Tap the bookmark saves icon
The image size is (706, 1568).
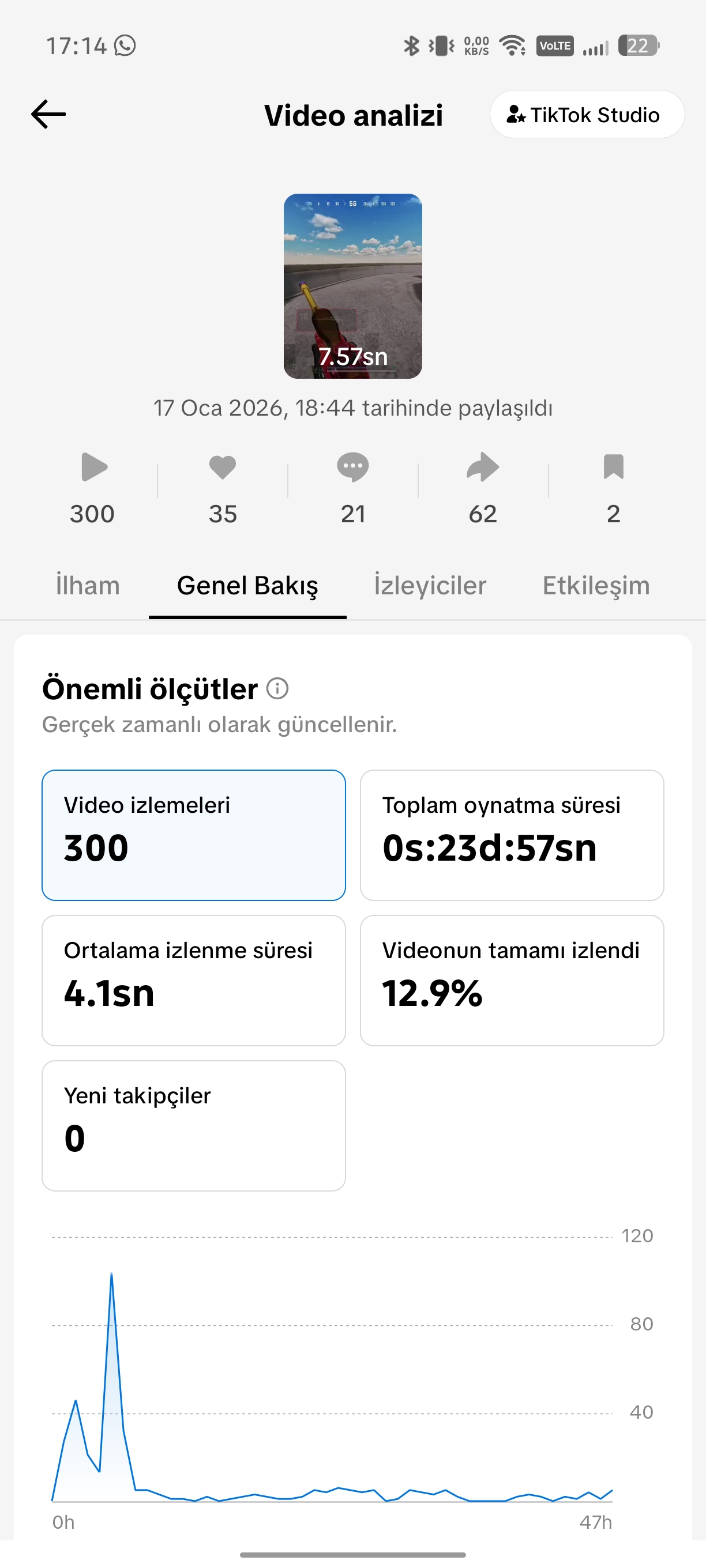point(613,467)
